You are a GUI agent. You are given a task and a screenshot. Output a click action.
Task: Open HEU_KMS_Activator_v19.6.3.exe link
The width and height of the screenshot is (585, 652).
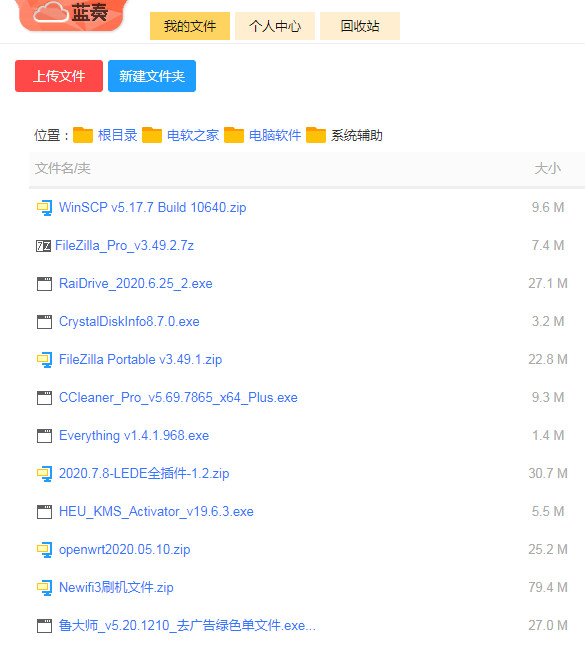point(156,511)
